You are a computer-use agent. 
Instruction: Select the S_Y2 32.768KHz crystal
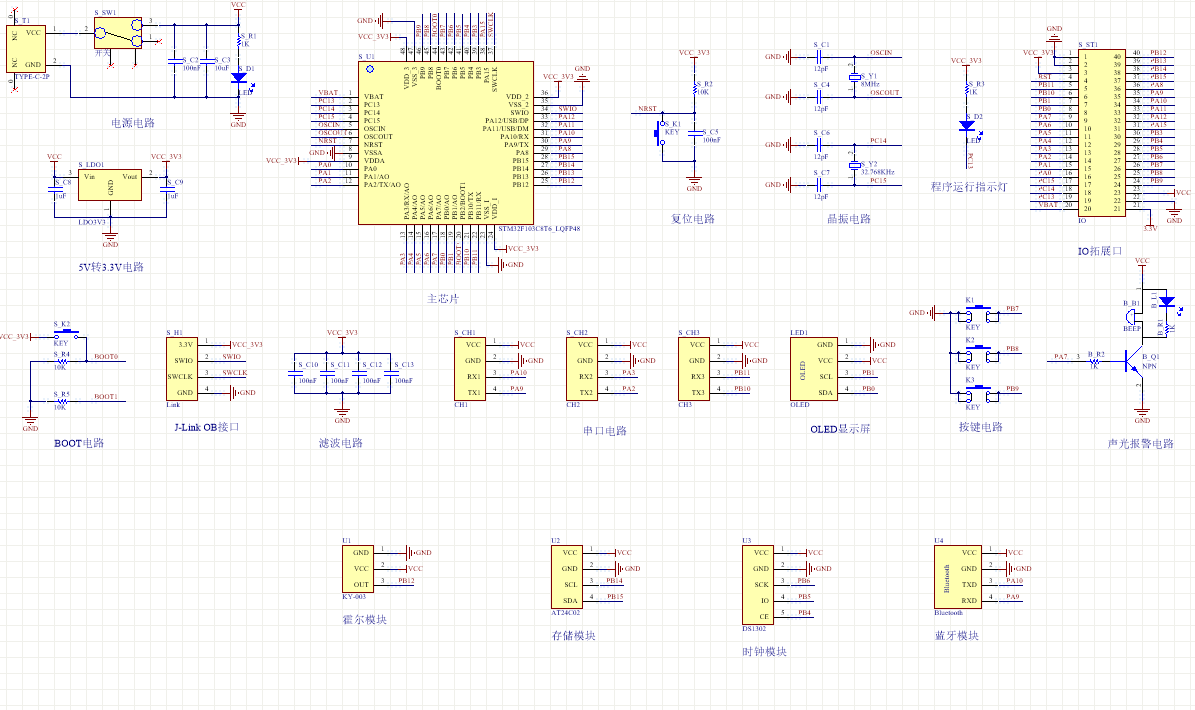(x=854, y=165)
